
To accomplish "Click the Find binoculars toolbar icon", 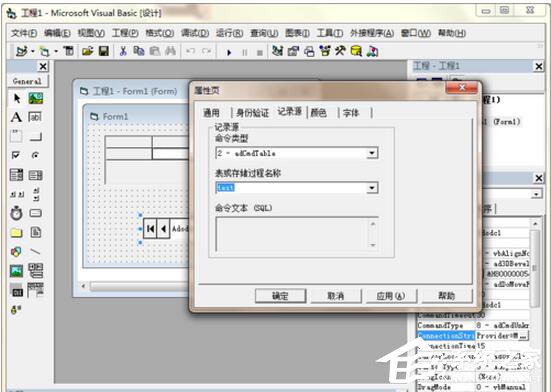I will coord(170,52).
